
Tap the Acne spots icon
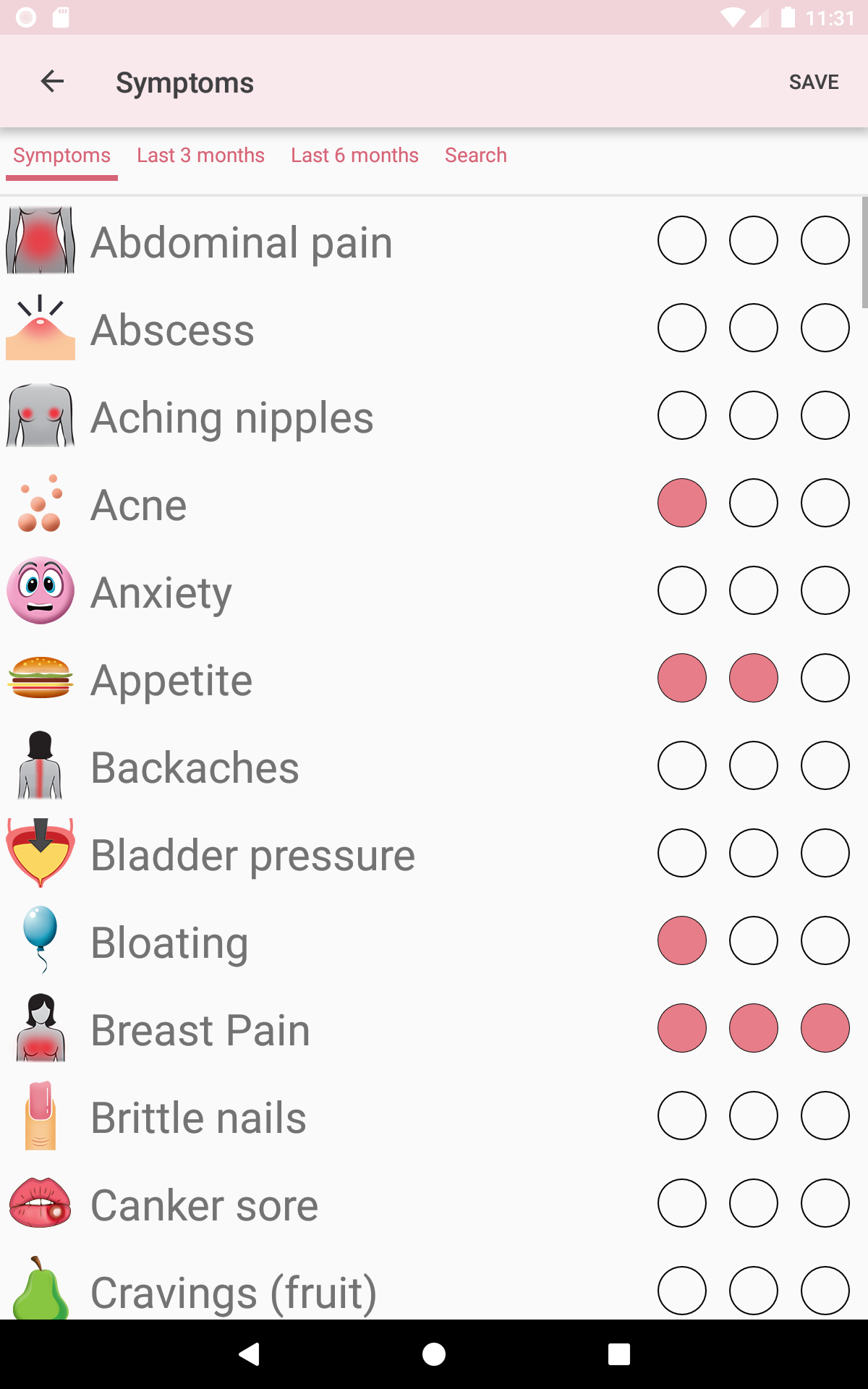pos(41,504)
